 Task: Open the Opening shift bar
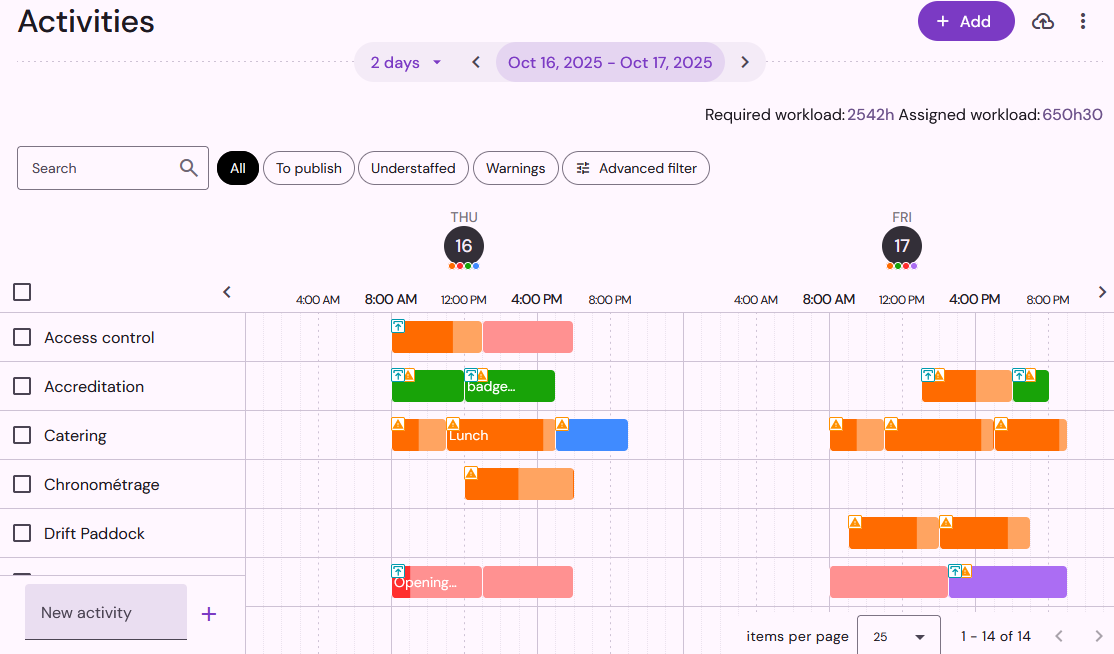437,582
